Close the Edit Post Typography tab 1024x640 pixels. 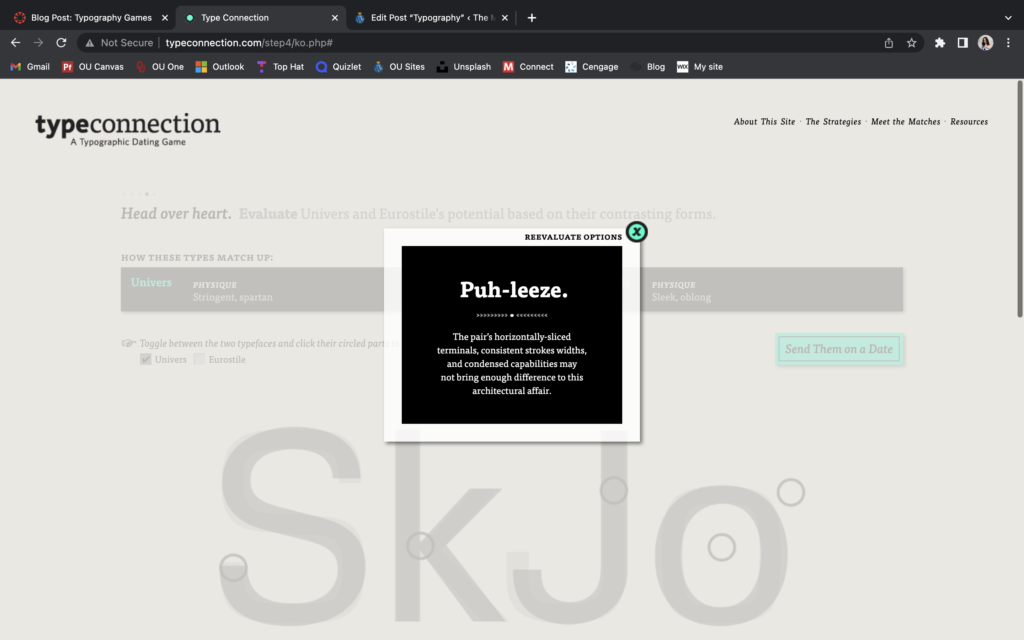504,18
